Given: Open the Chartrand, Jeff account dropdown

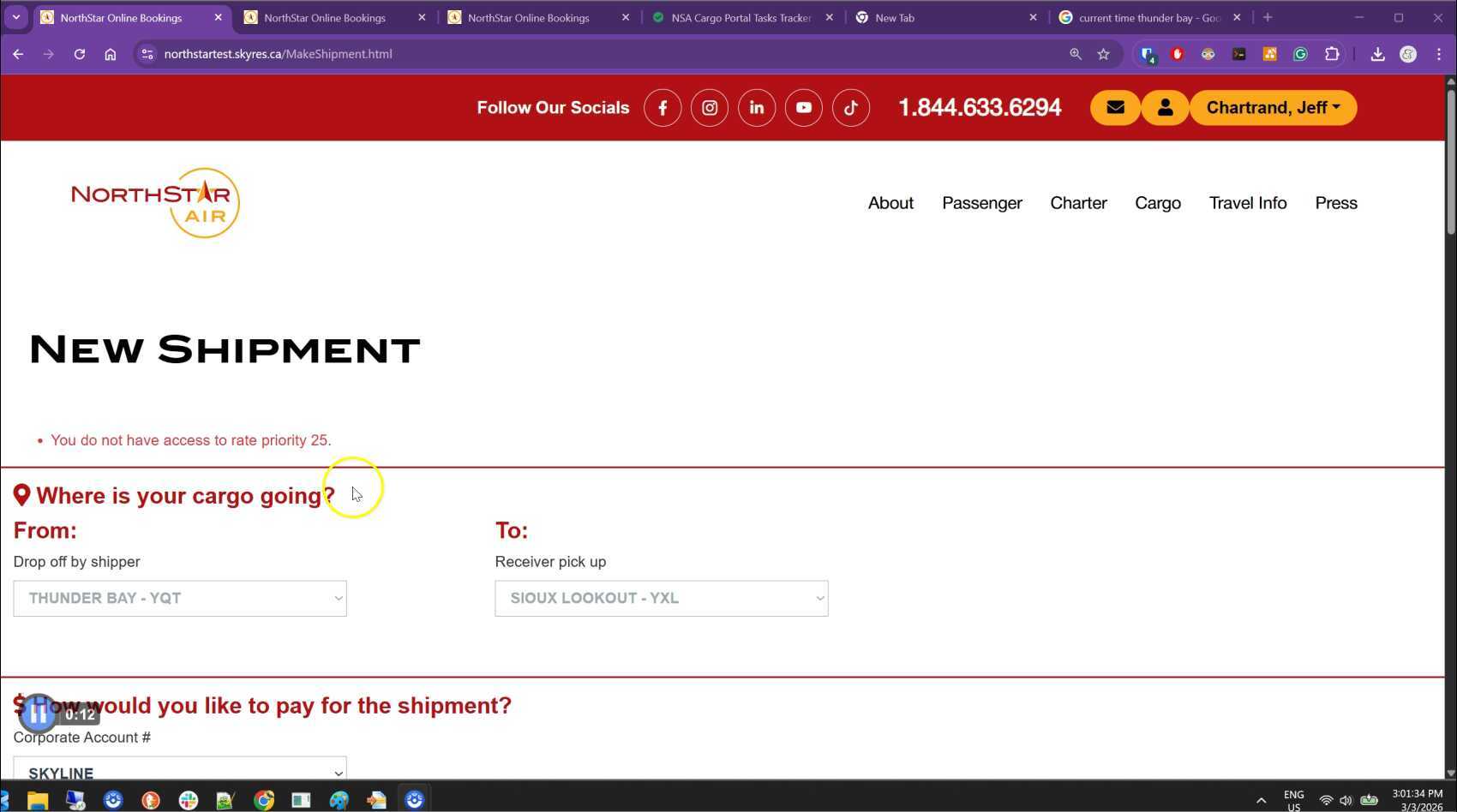Looking at the screenshot, I should [1273, 108].
